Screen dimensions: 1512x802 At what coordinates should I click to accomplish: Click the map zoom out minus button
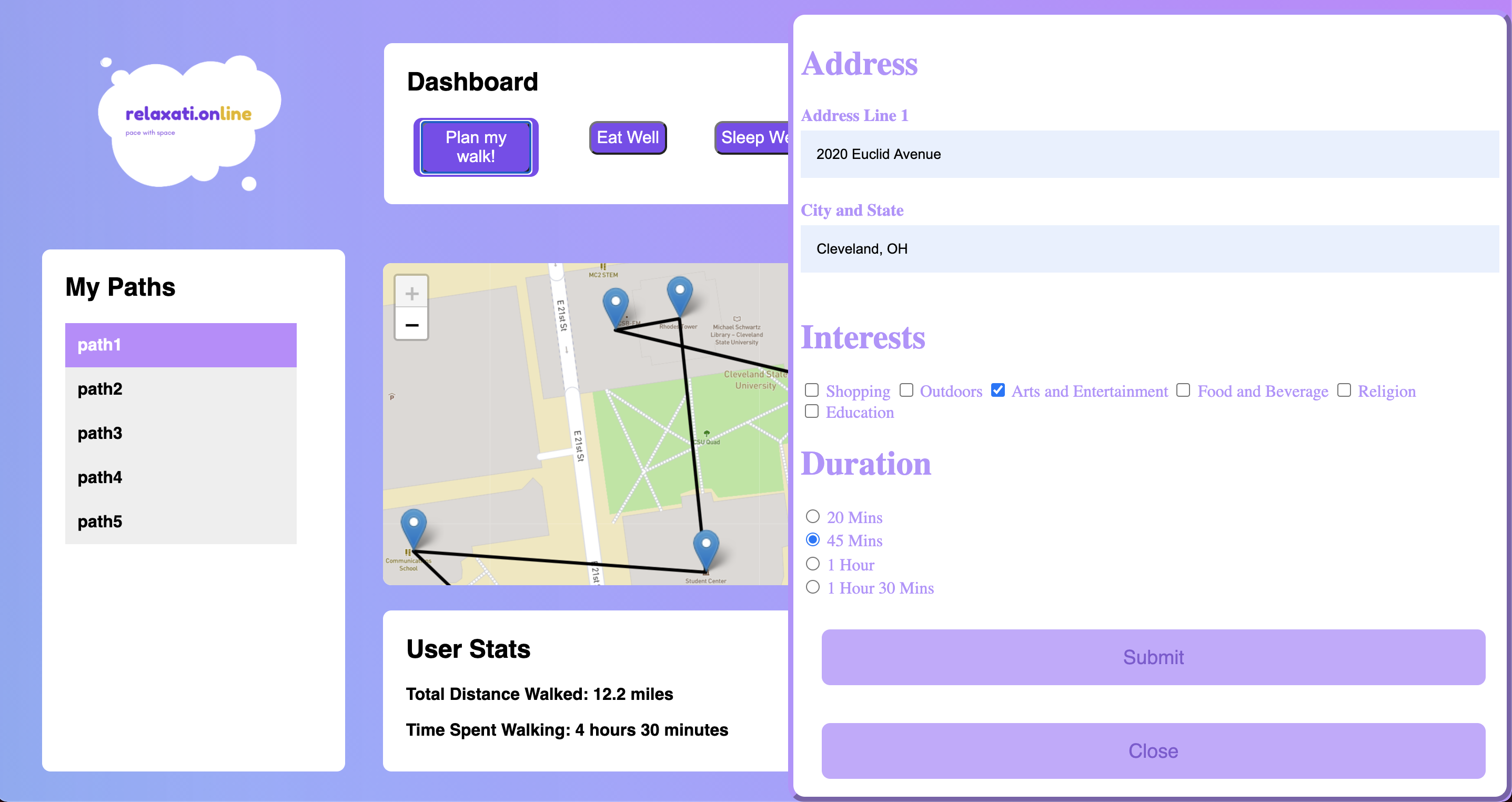tap(411, 325)
